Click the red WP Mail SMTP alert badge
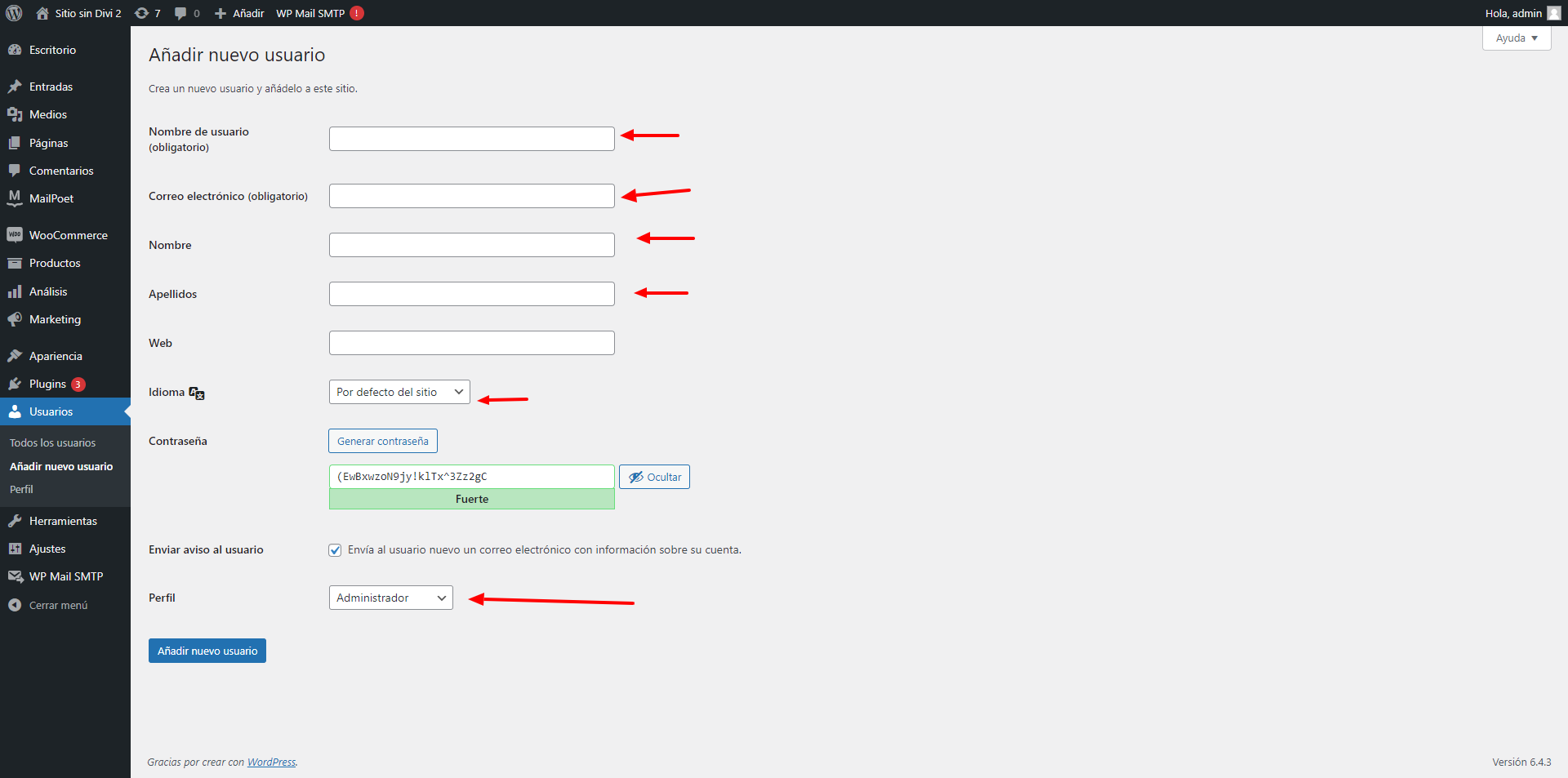The width and height of the screenshot is (1568, 778). (357, 13)
